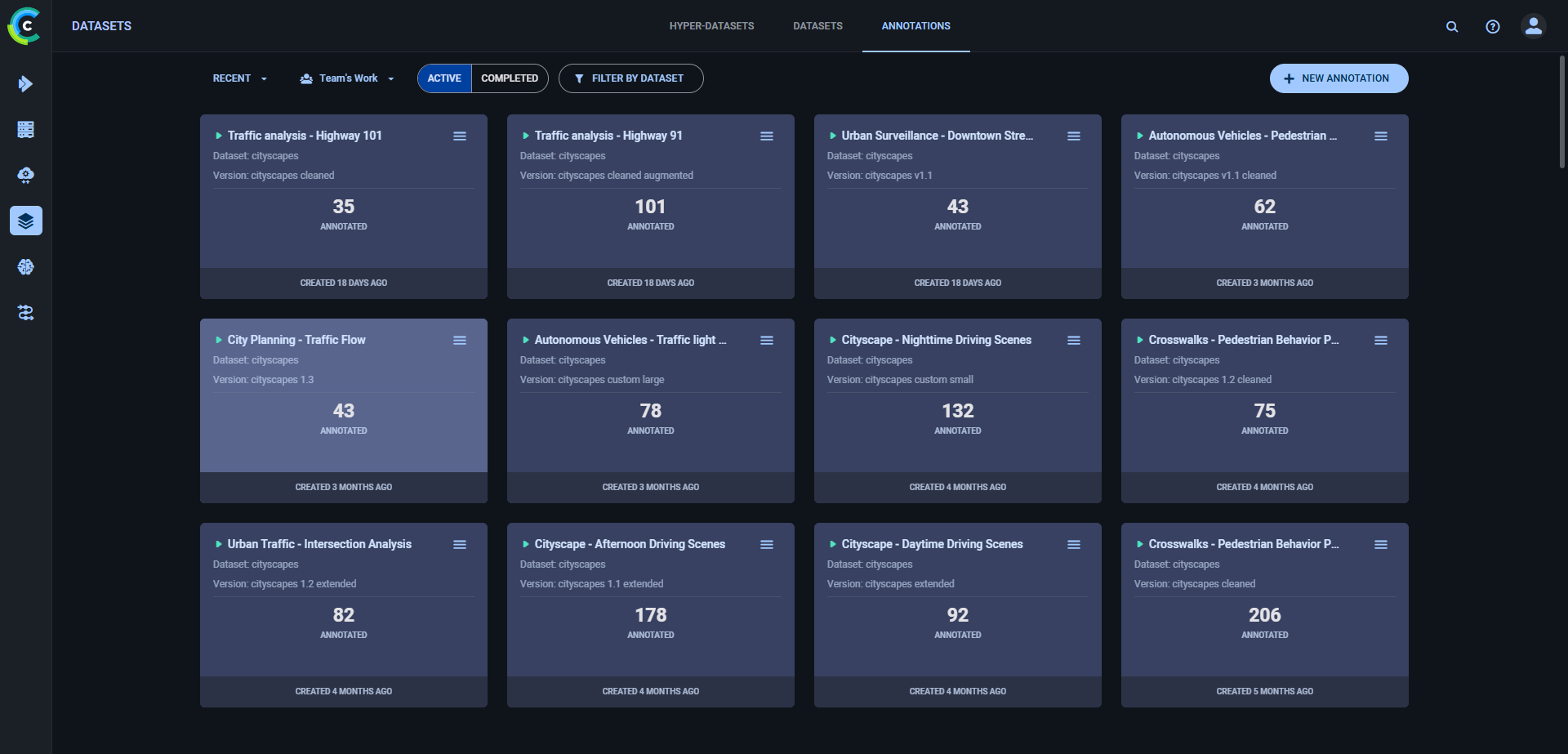Image resolution: width=1568 pixels, height=754 pixels.
Task: Click the page vertical scrollbar
Action: (x=1561, y=112)
